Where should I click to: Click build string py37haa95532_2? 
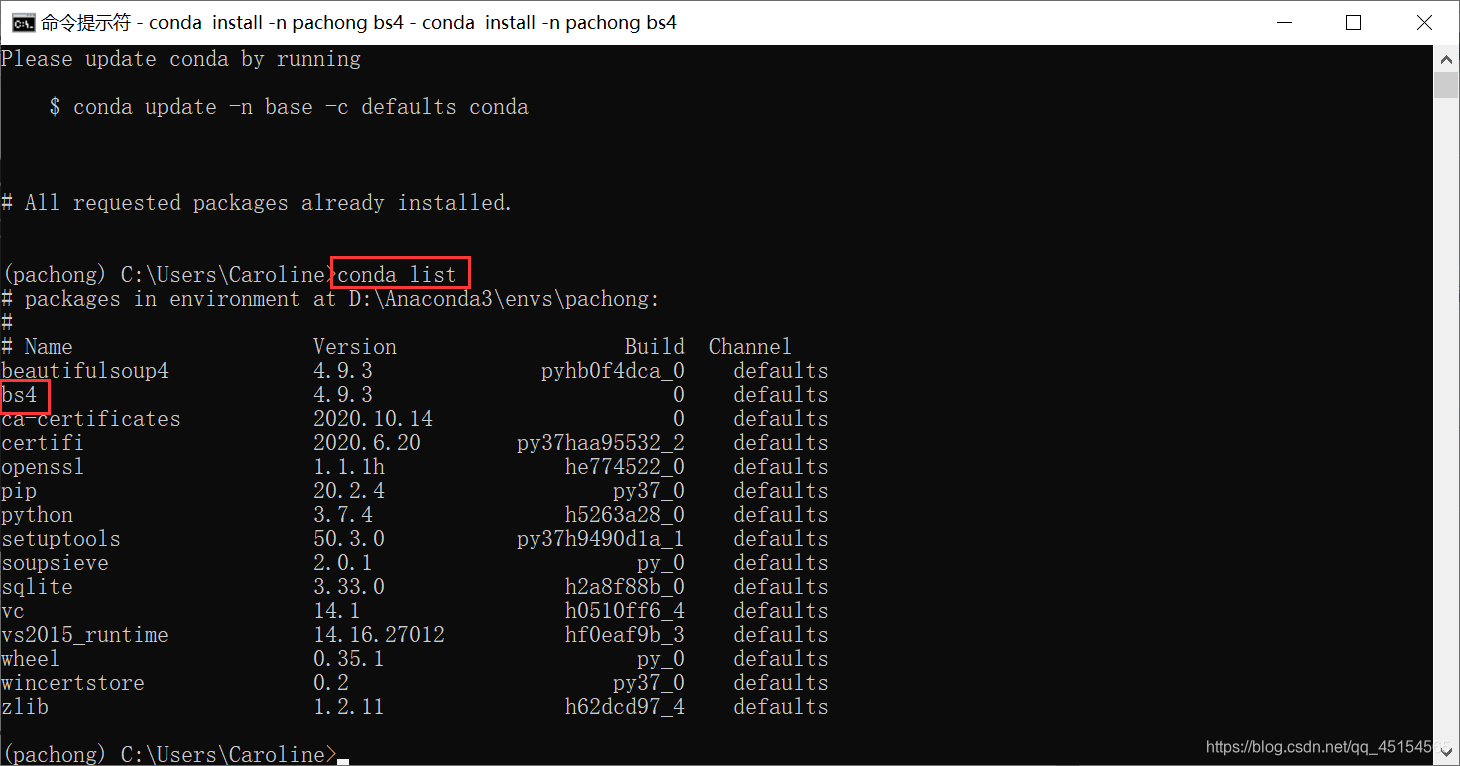coord(601,443)
